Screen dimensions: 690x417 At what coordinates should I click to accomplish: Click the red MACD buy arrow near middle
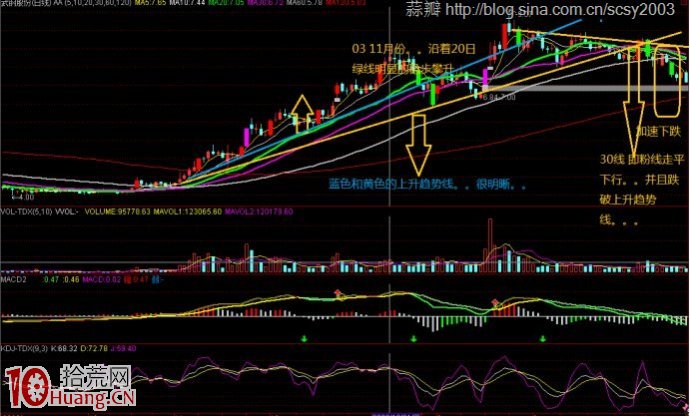pyautogui.click(x=338, y=293)
